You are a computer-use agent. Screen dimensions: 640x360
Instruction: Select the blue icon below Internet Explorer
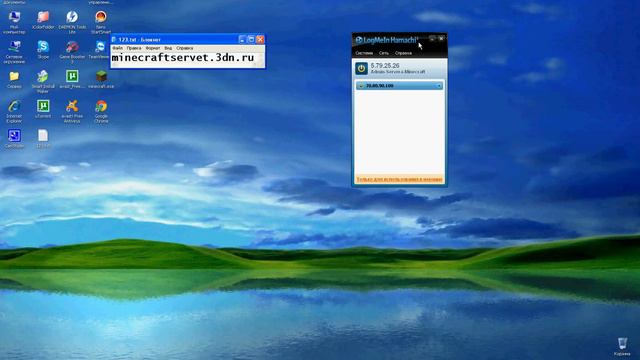coord(14,136)
